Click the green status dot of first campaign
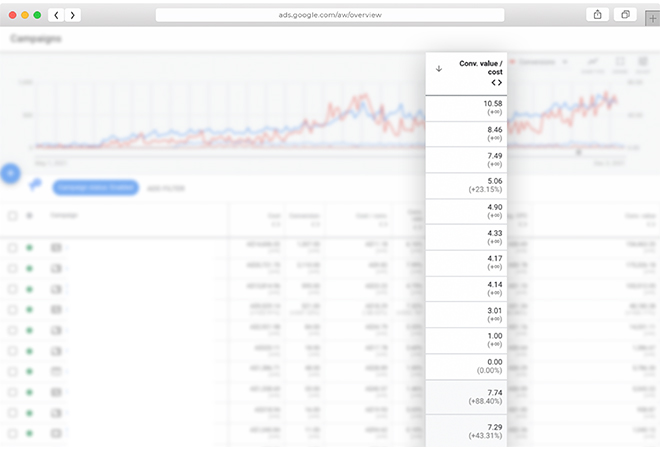The image size is (660, 450). (30, 247)
